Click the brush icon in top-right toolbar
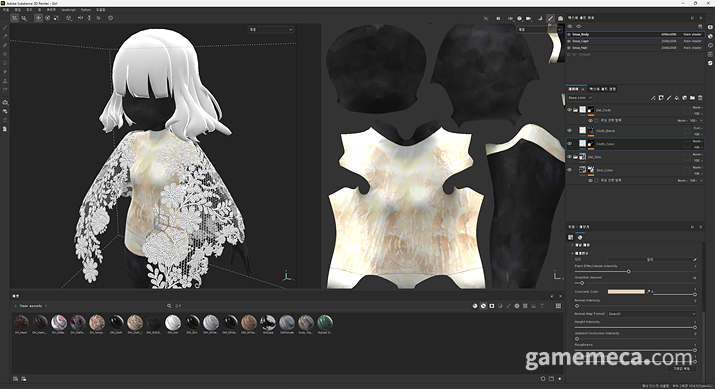The image size is (715, 389). pos(550,18)
